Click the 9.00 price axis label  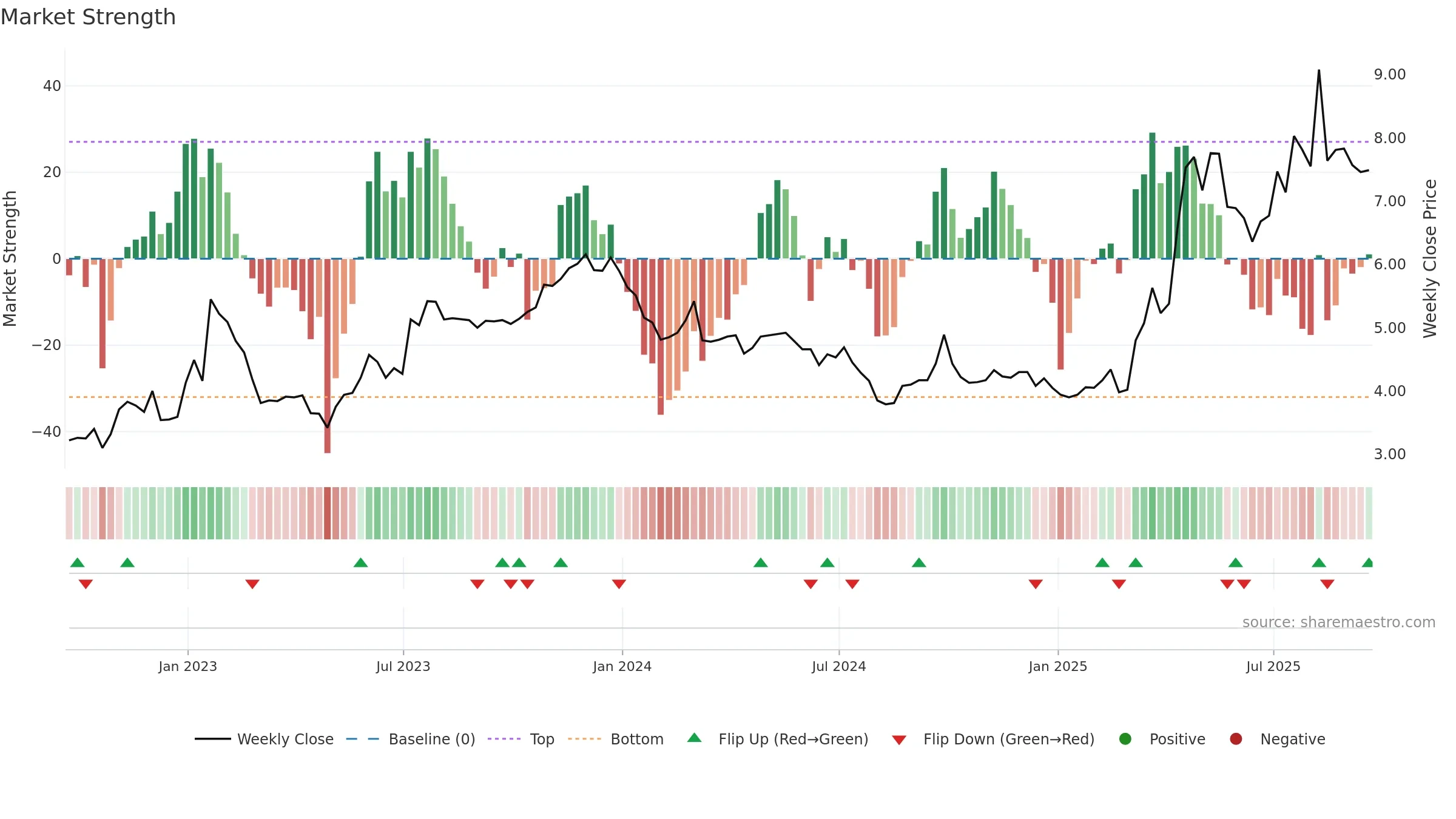(x=1389, y=74)
